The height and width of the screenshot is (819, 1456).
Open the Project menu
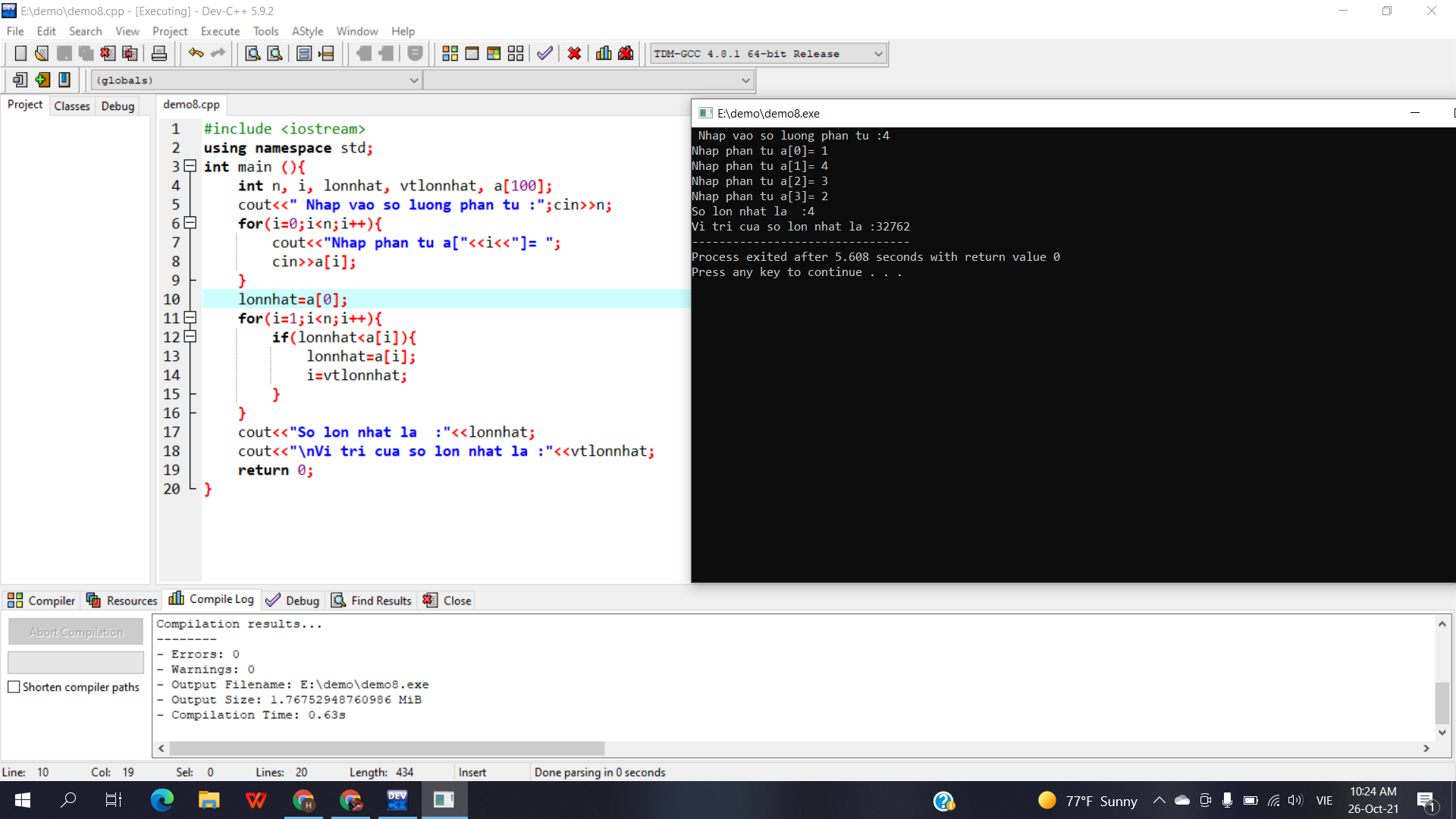(x=170, y=31)
